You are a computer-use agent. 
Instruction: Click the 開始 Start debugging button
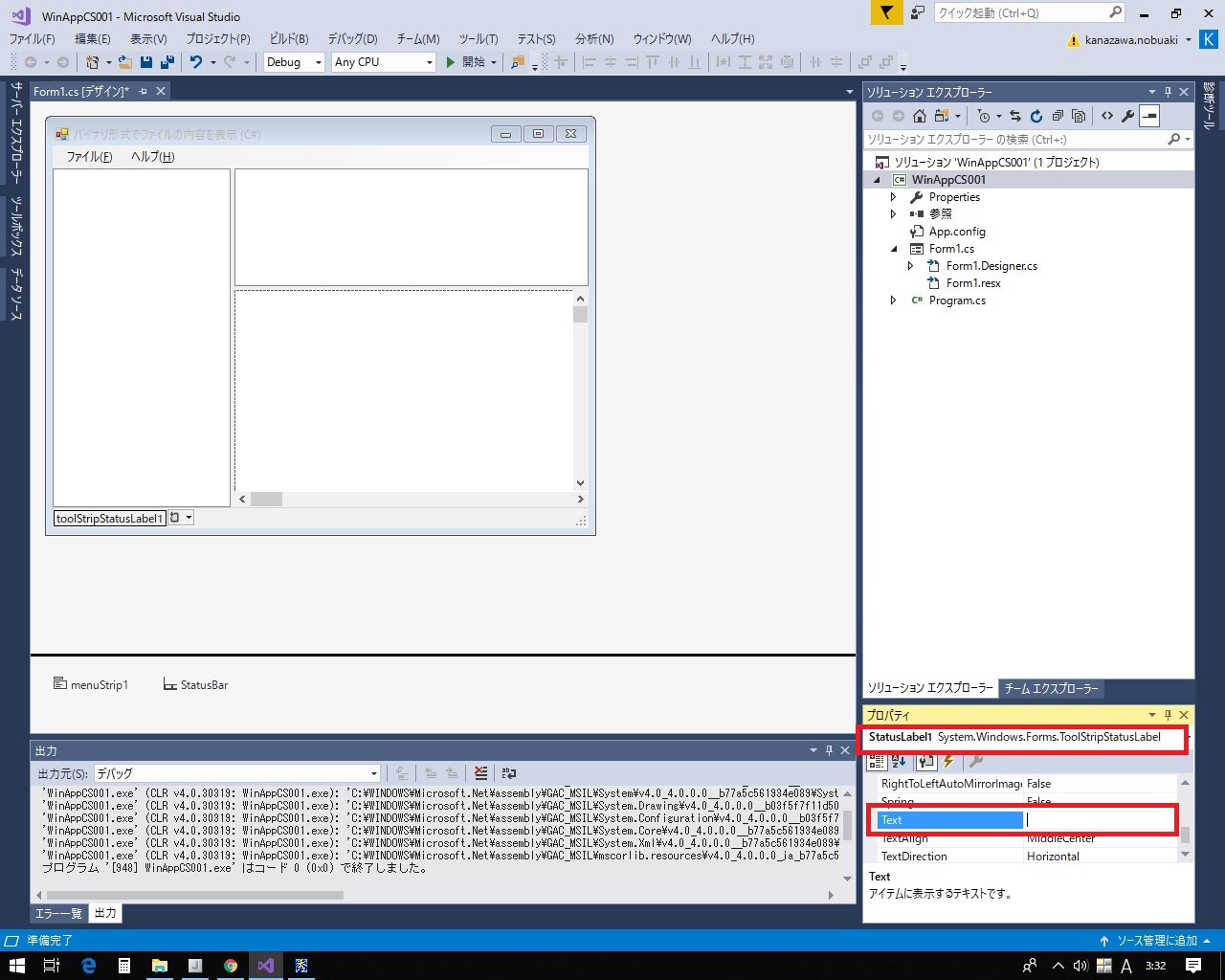465,62
